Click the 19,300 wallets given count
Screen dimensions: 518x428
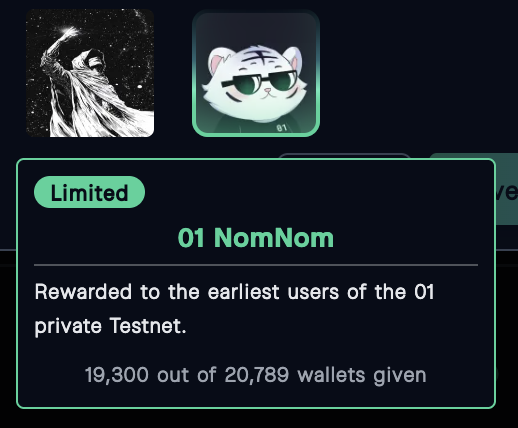click(x=117, y=375)
